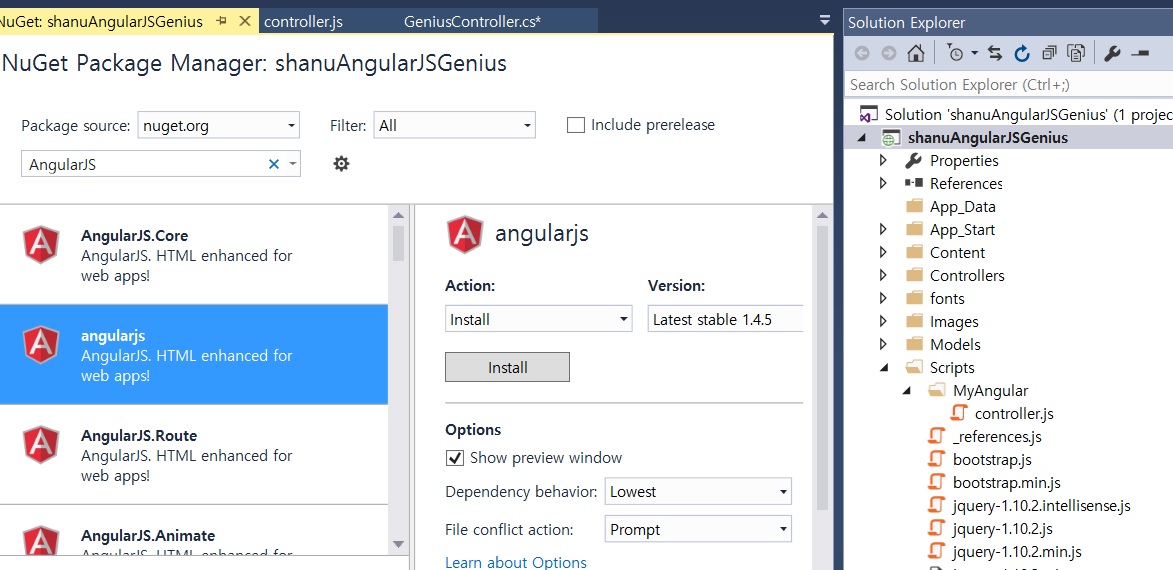Expand the App_Start folder

[883, 229]
